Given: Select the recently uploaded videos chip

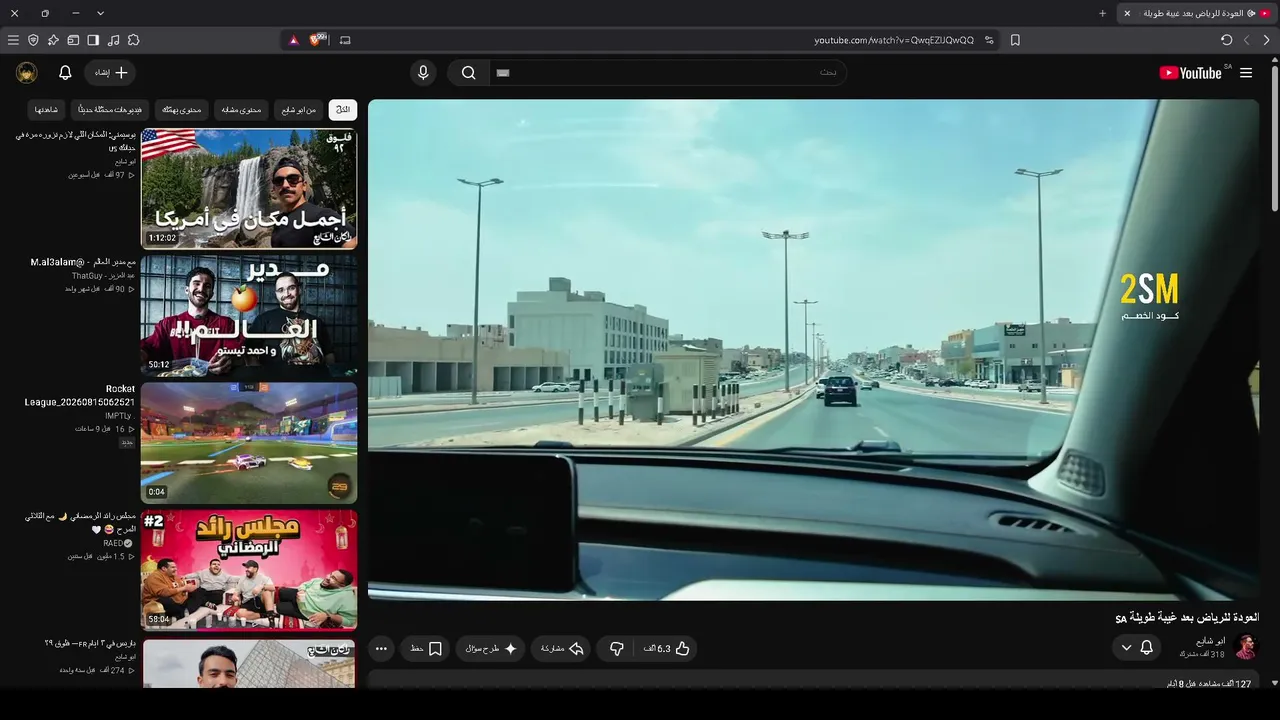Looking at the screenshot, I should pyautogui.click(x=110, y=109).
